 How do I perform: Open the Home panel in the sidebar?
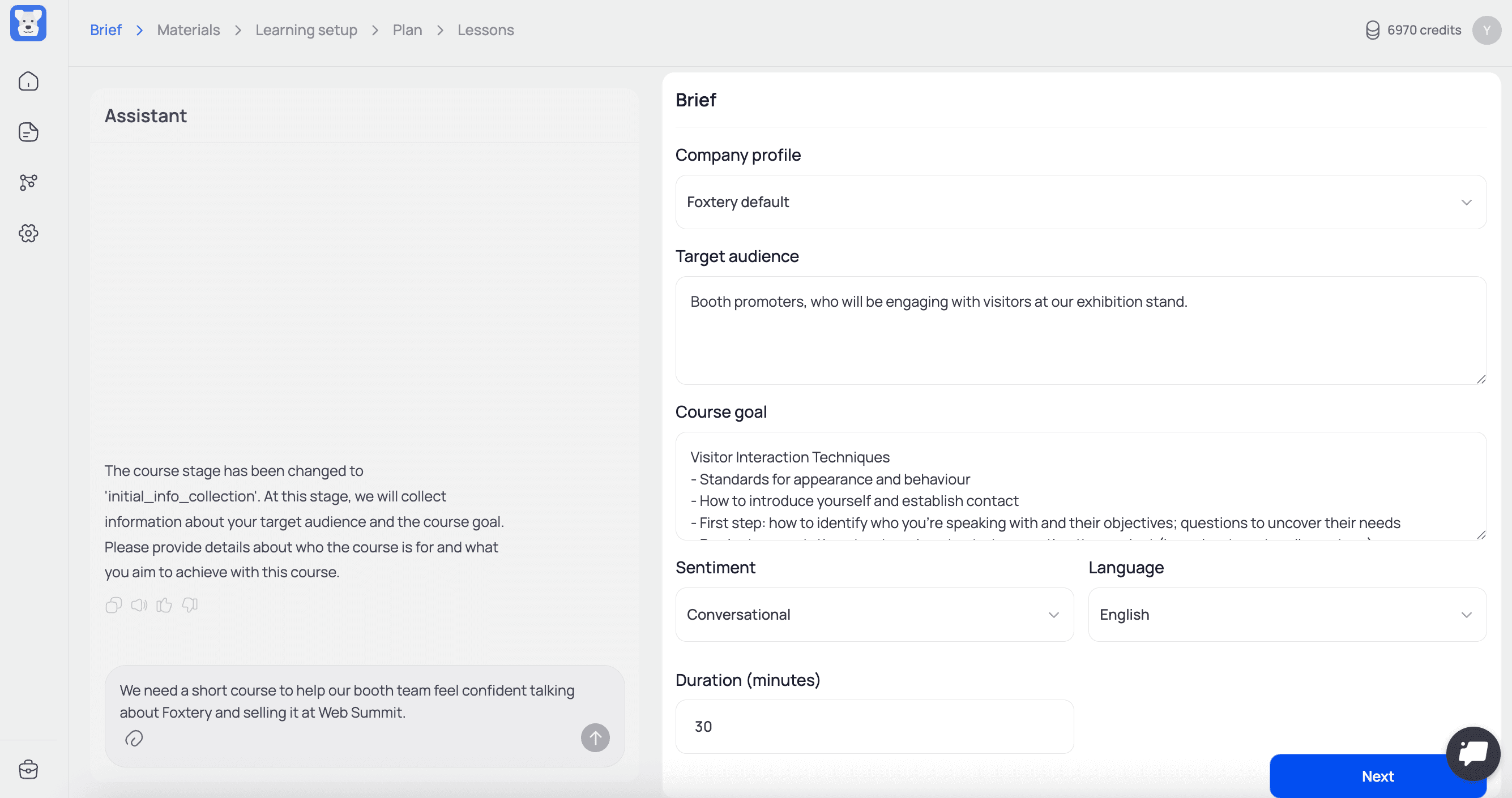28,81
